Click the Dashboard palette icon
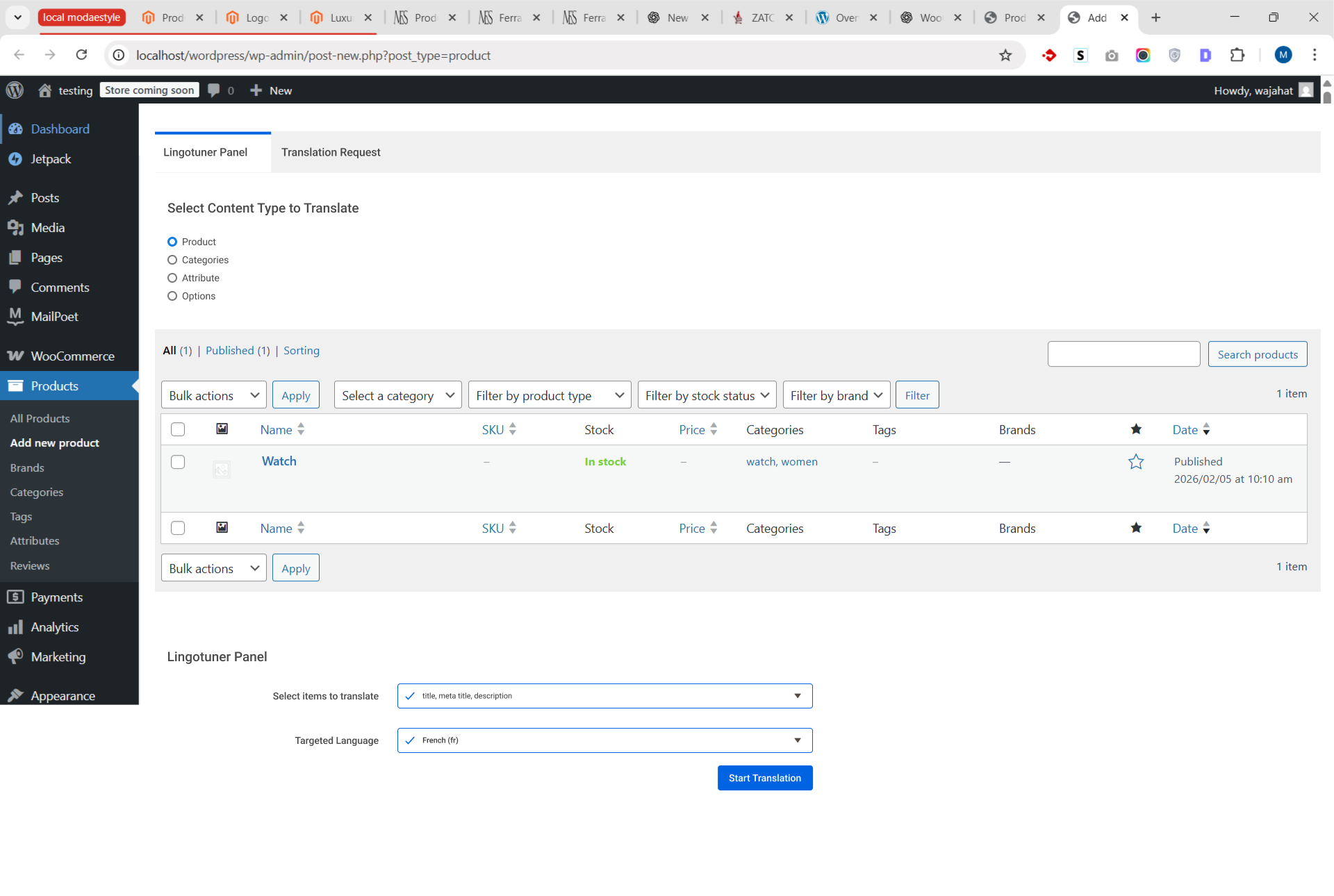1334x896 pixels. (15, 129)
